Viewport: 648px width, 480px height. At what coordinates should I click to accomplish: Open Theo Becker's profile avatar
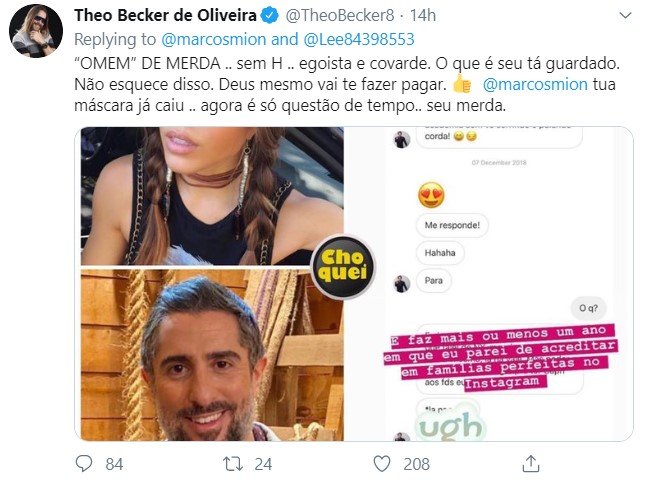coord(36,31)
